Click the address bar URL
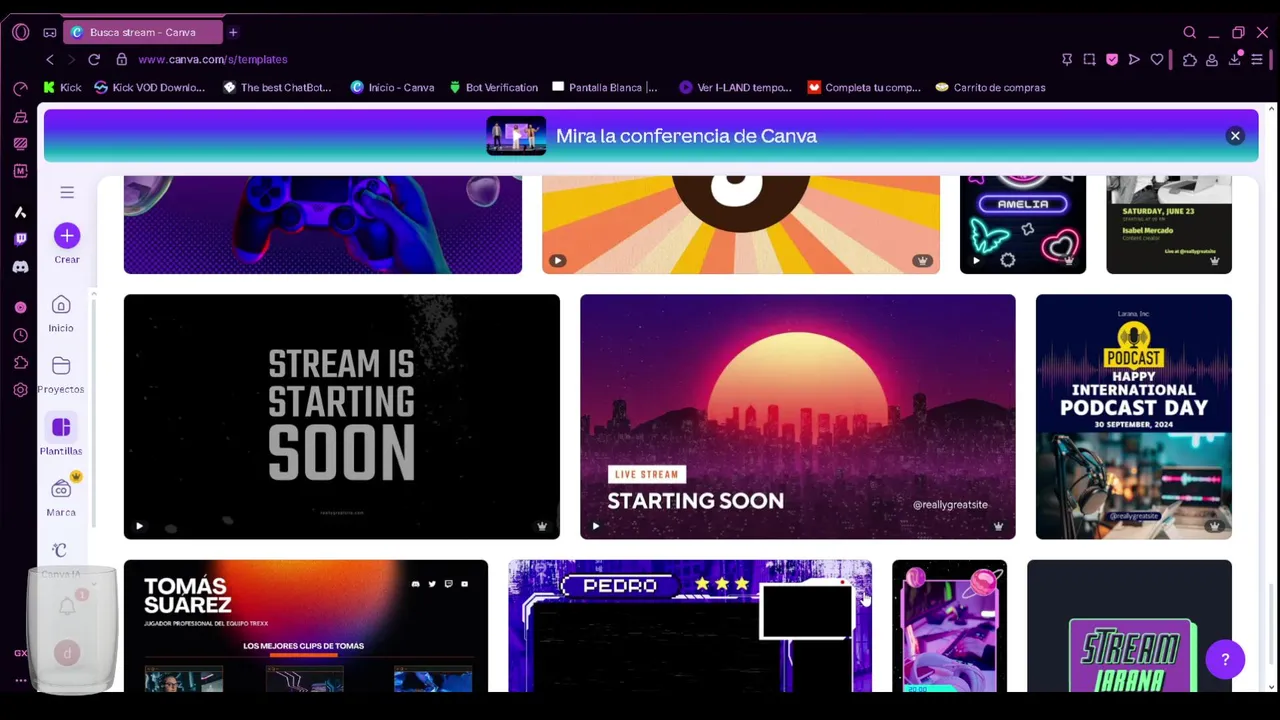 point(213,59)
